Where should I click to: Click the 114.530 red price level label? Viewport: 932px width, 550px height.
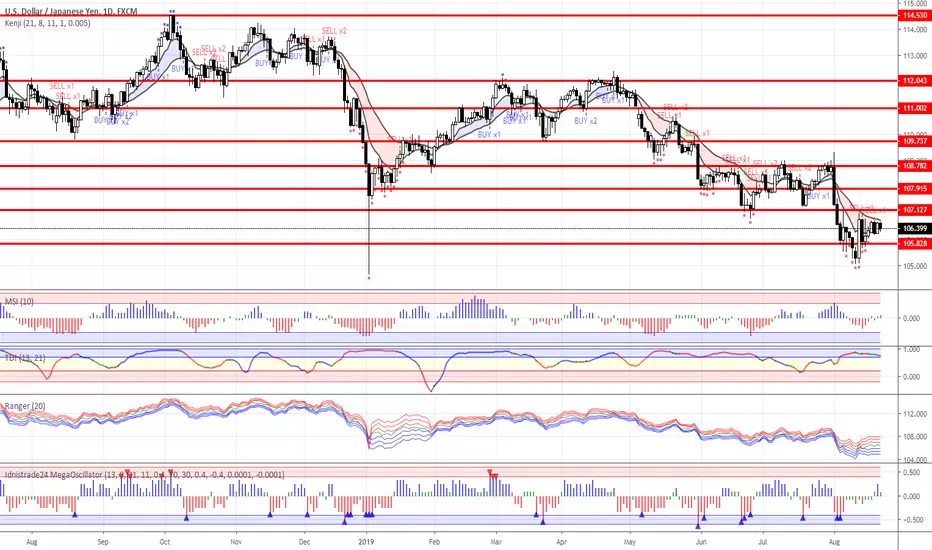click(915, 16)
